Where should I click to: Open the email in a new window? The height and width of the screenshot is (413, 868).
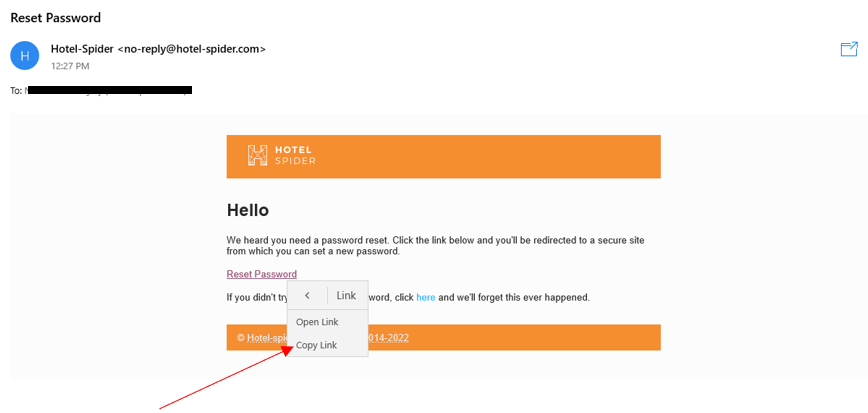(849, 49)
